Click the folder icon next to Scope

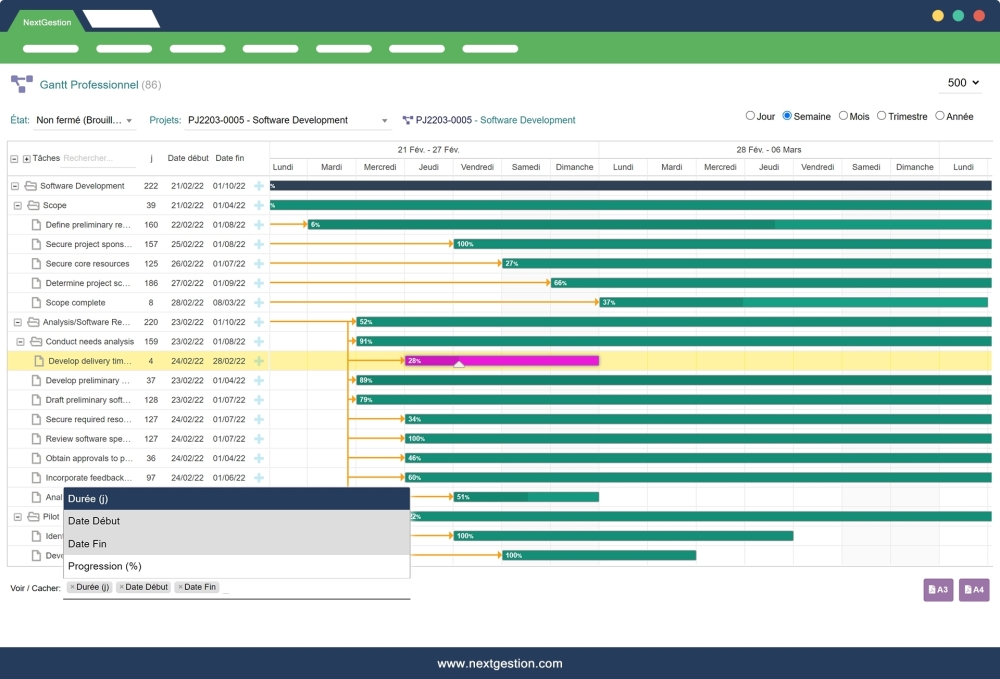click(31, 205)
